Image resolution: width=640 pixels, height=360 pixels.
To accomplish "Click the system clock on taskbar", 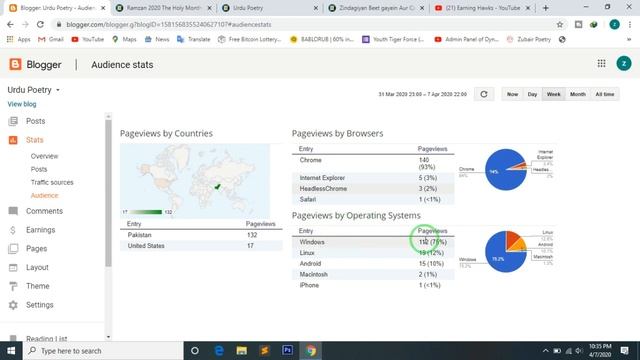I will [x=600, y=351].
